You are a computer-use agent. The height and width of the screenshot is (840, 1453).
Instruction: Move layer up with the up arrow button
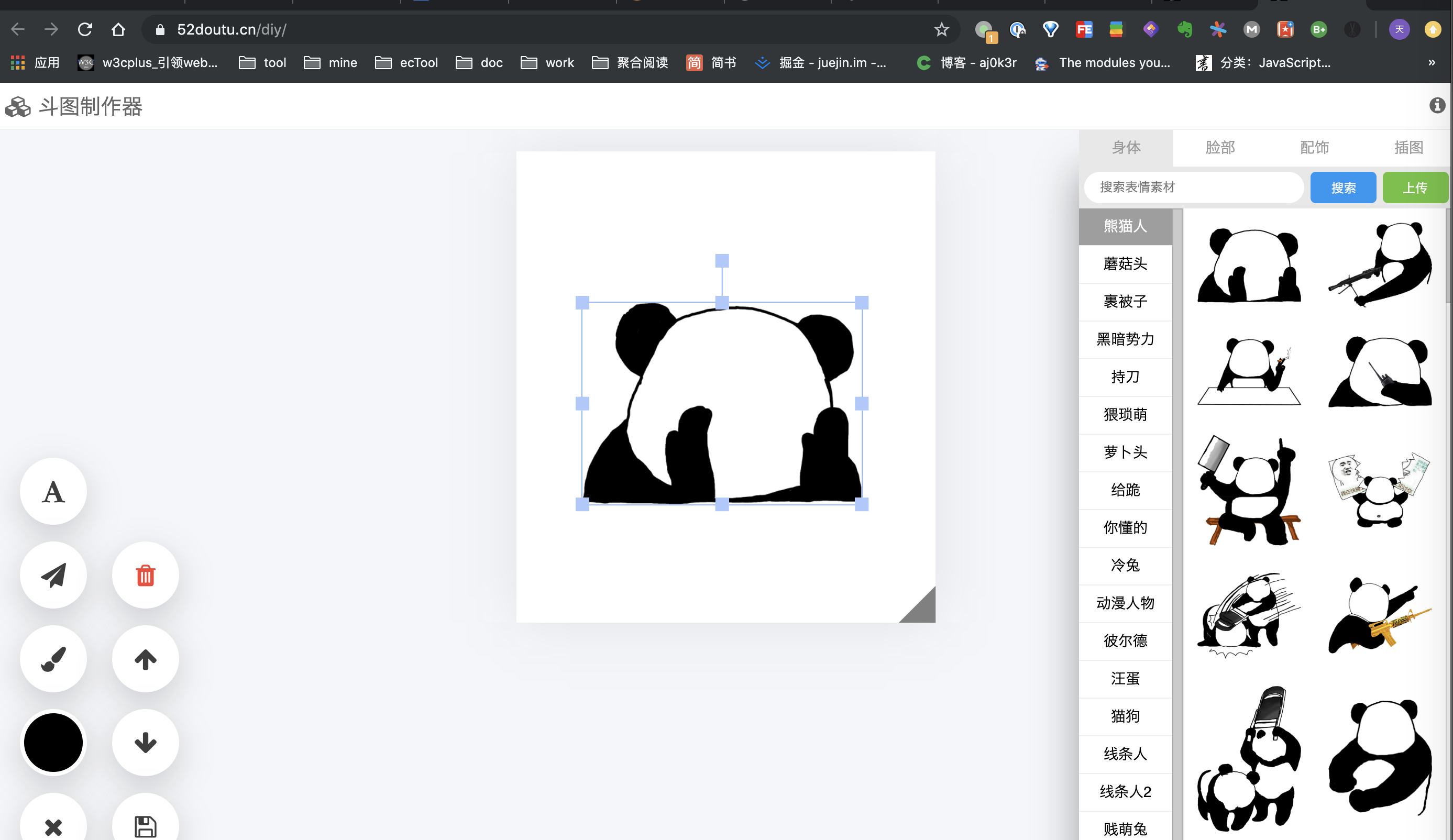(145, 658)
